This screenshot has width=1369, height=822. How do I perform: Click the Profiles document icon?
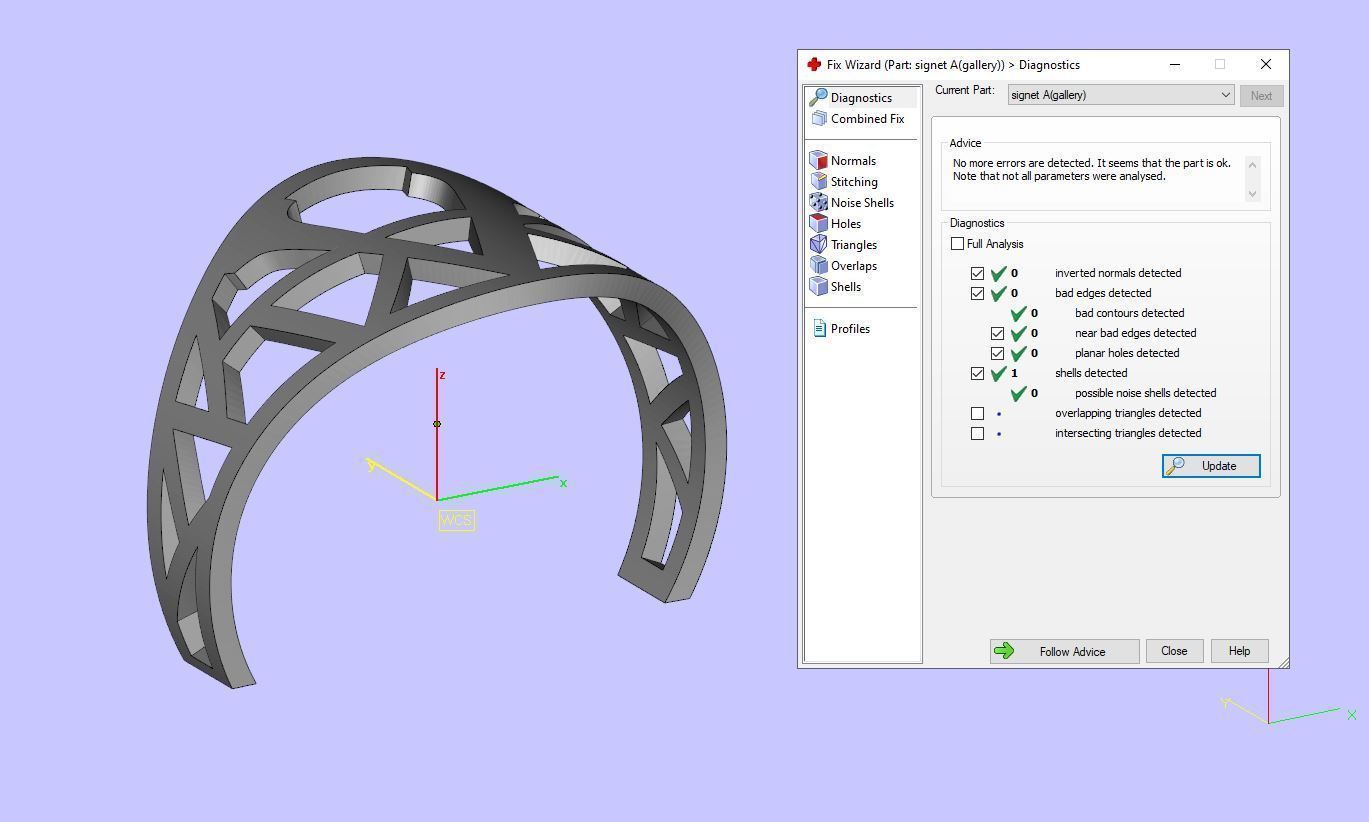tap(819, 328)
